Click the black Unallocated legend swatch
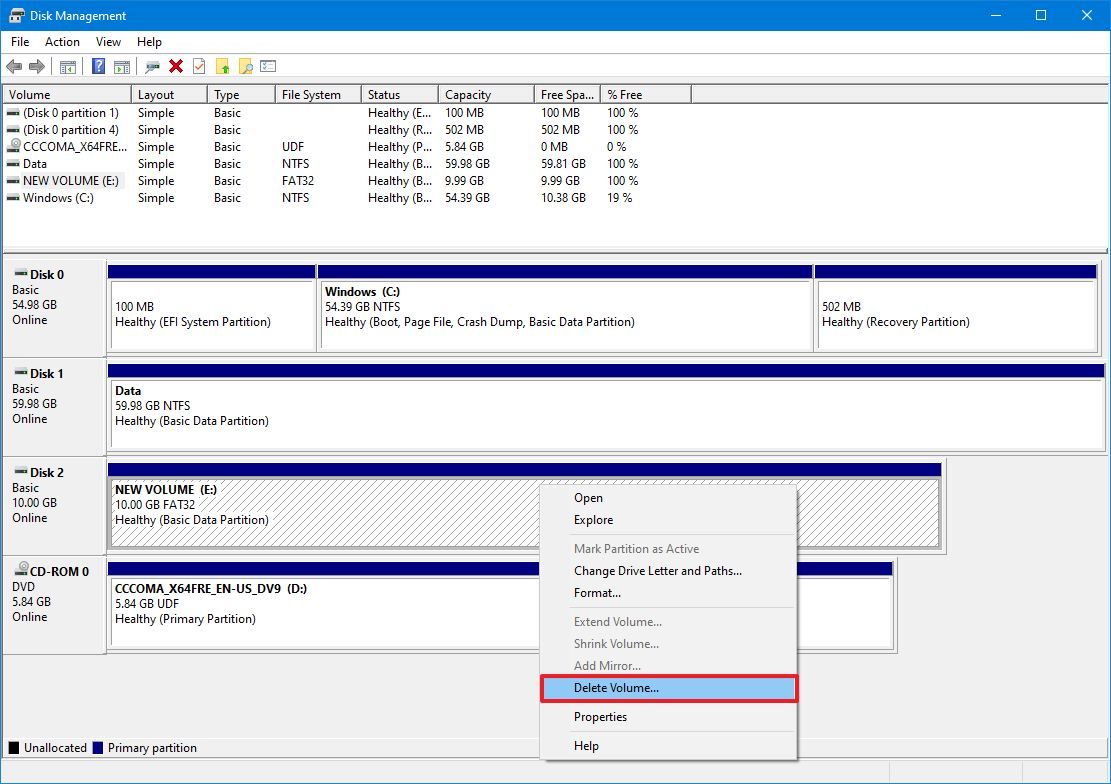This screenshot has width=1111, height=784. click(14, 747)
